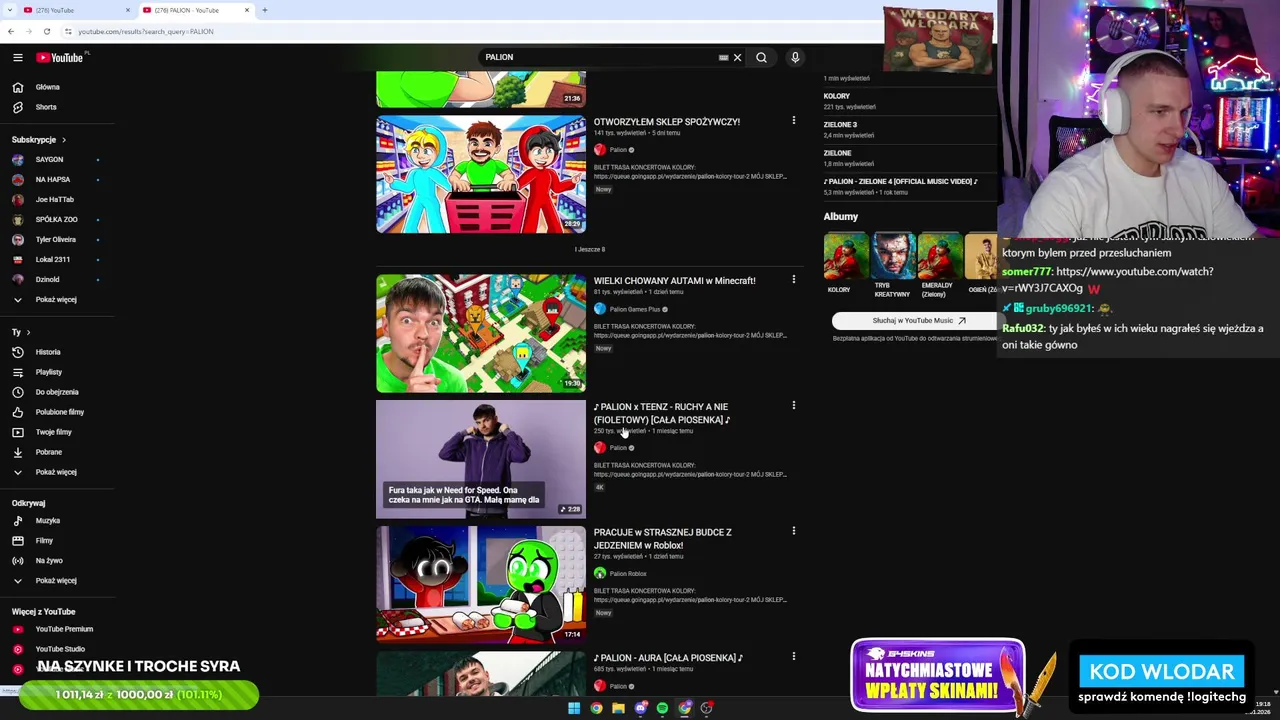Open the Windows Start button in taskbar

point(574,708)
